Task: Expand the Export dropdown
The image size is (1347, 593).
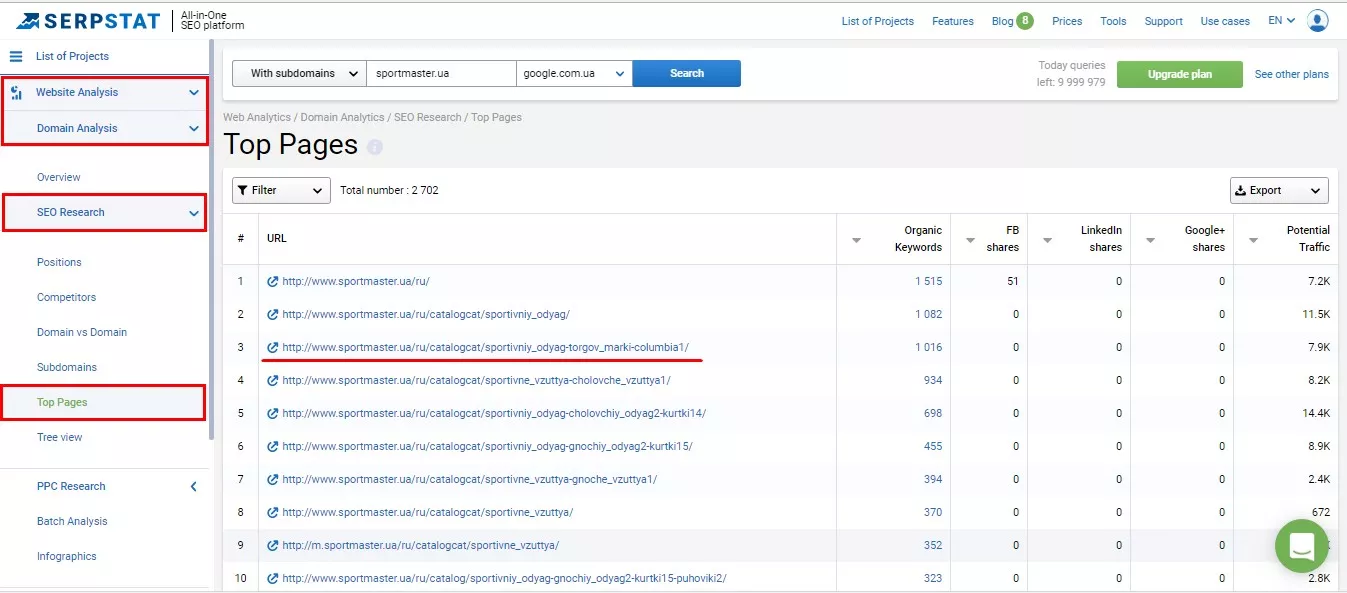Action: click(x=1279, y=190)
